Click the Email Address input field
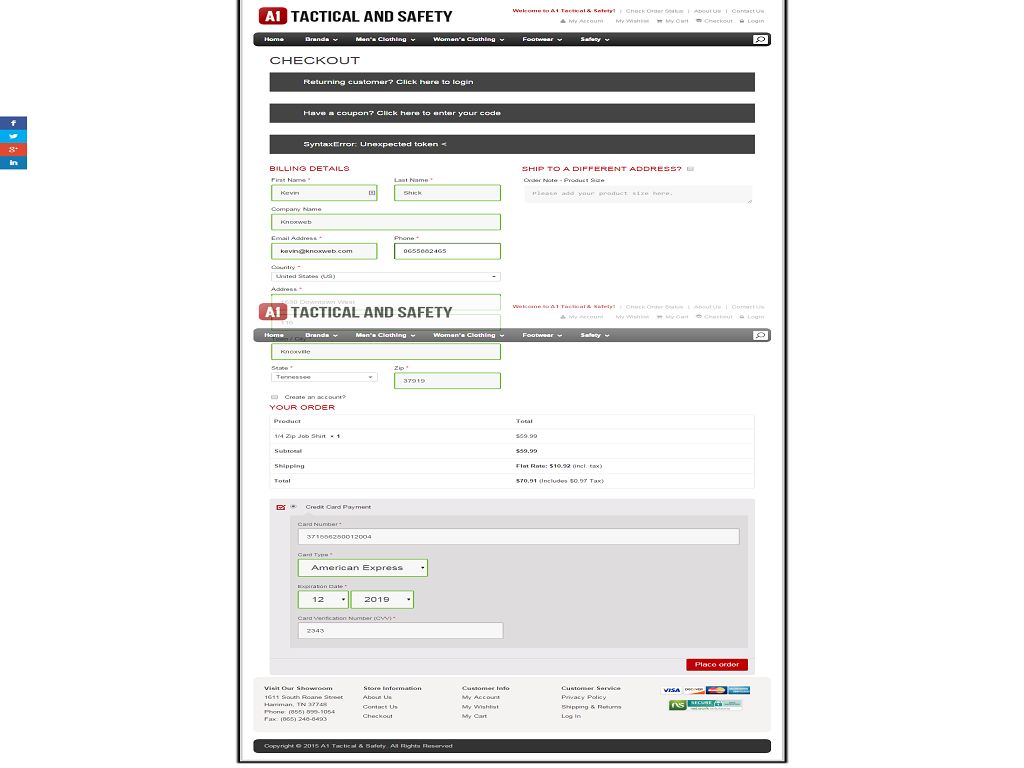This screenshot has height=768, width=1024. (324, 251)
